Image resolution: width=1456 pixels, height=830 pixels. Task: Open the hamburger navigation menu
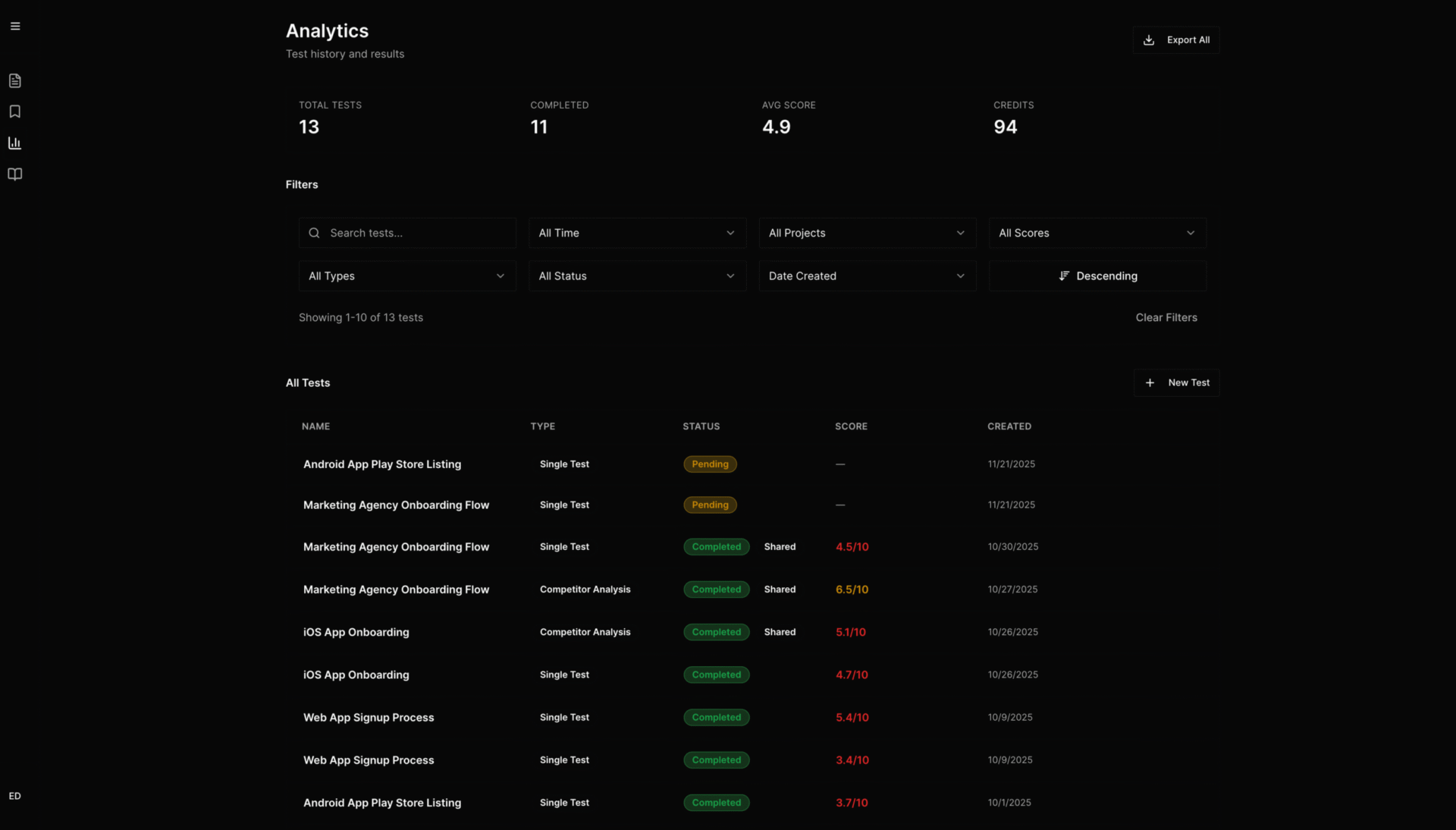[14, 25]
